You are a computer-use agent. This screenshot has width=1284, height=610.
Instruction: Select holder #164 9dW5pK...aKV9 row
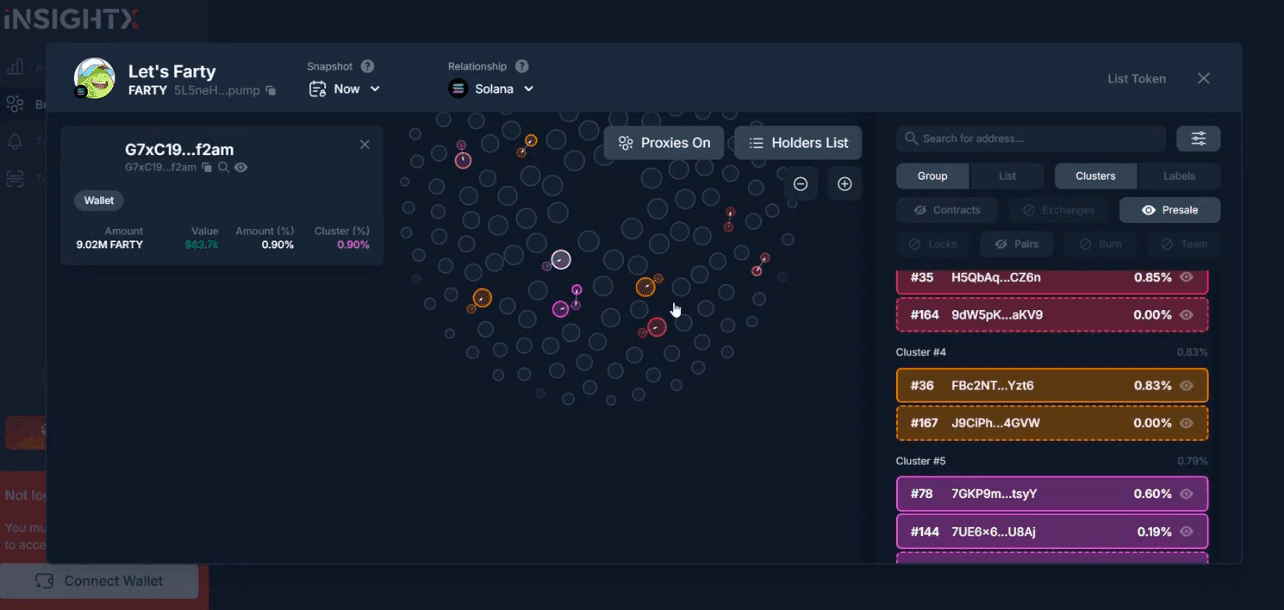1052,315
